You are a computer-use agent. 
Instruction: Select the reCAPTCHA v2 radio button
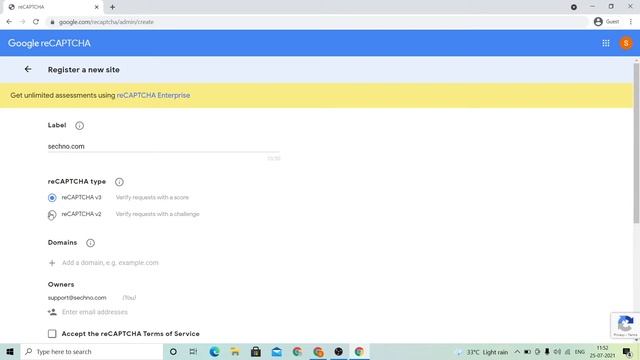(52, 214)
